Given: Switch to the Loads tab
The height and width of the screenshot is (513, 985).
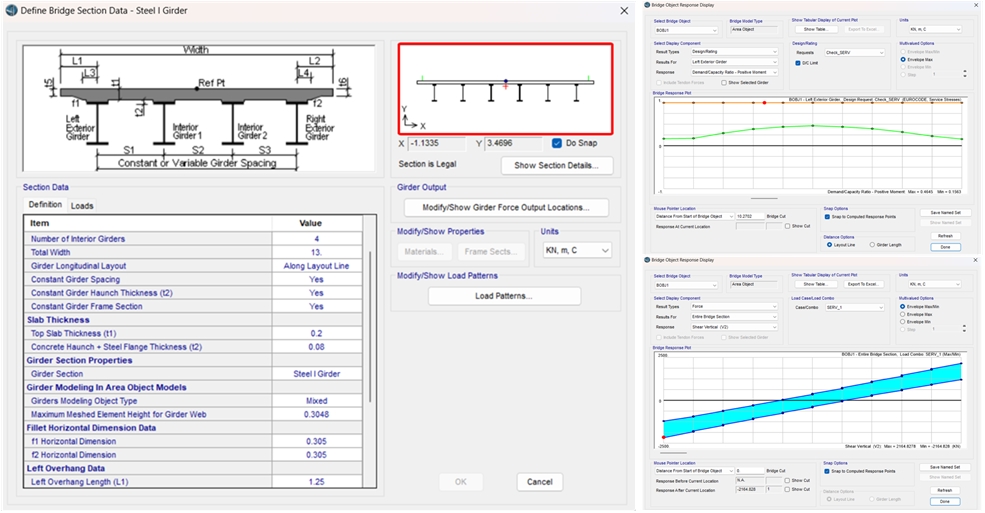Looking at the screenshot, I should click(82, 205).
